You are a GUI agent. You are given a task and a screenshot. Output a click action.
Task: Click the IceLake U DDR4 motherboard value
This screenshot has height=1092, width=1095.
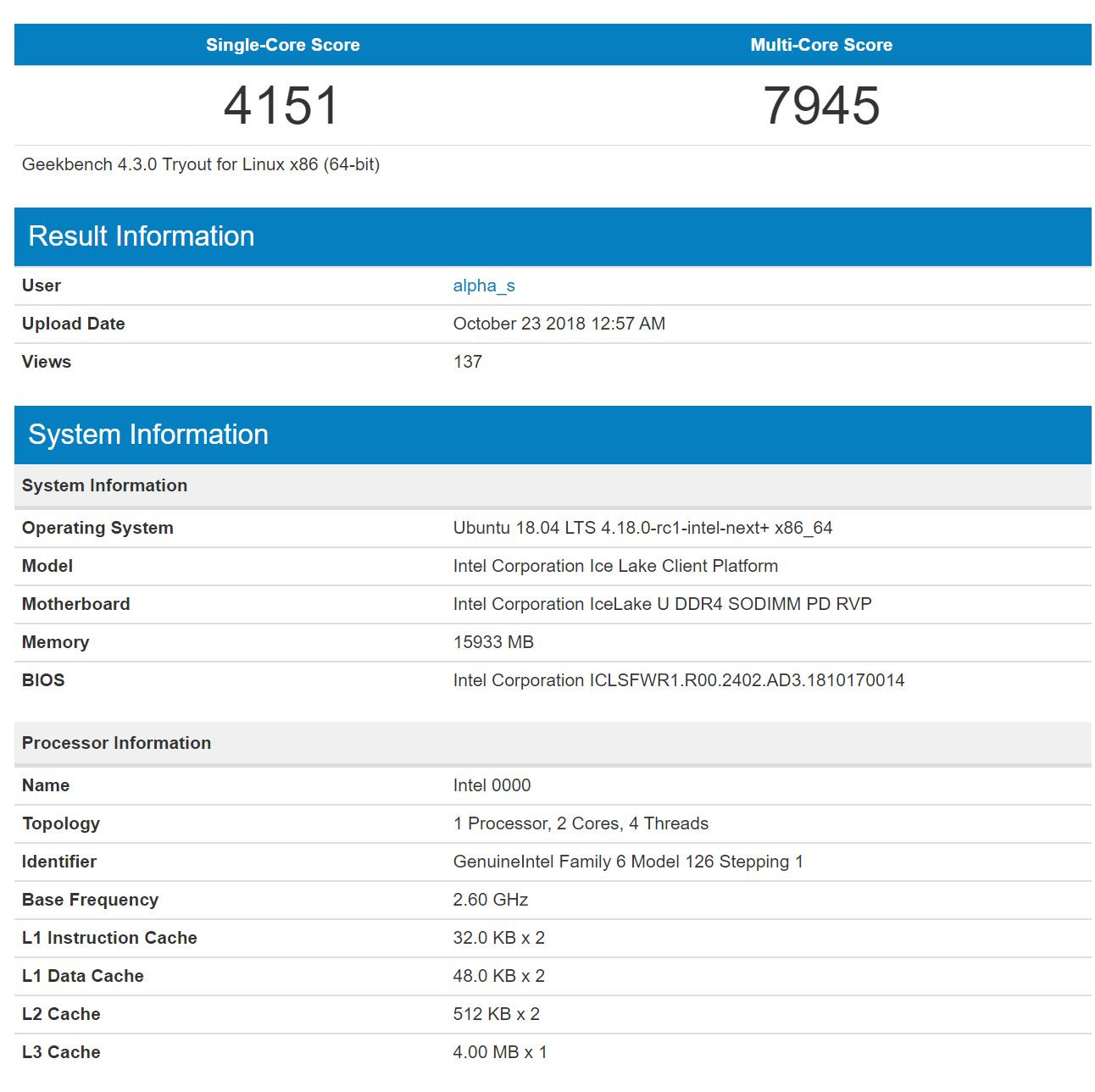tap(661, 604)
